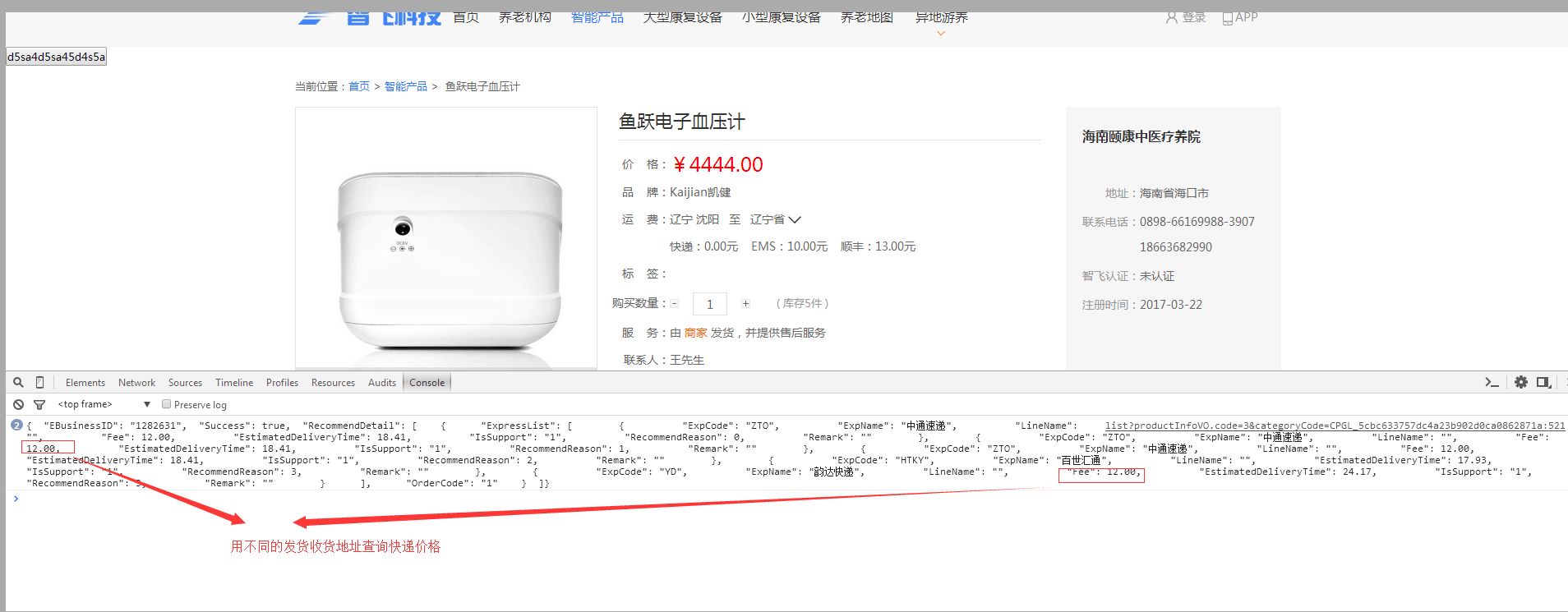Click the console filter funnel icon
The height and width of the screenshot is (612, 1568).
click(x=39, y=405)
